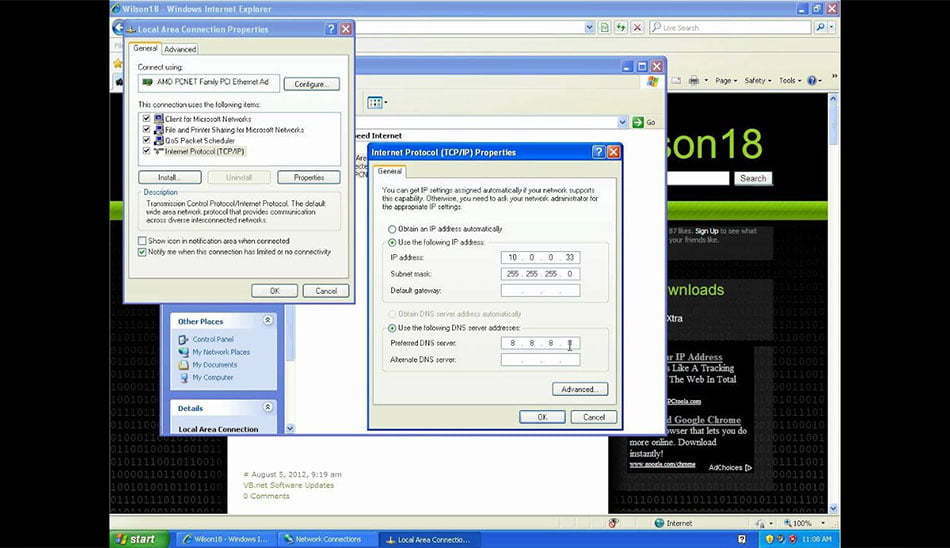Screen dimensions: 950x548
Task: Click the Configure button
Action: point(311,84)
